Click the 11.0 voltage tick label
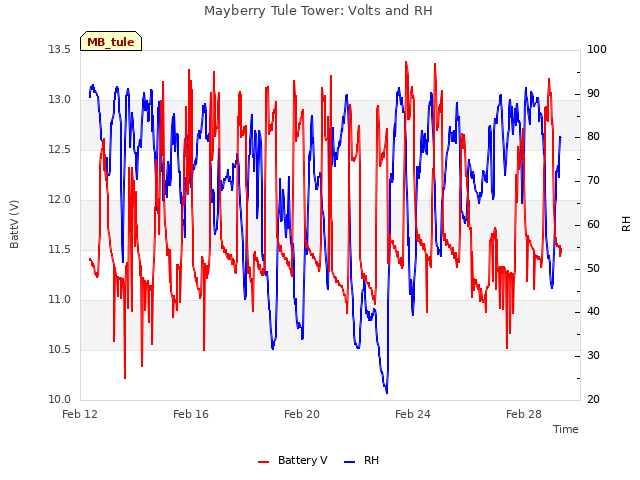 pos(59,300)
